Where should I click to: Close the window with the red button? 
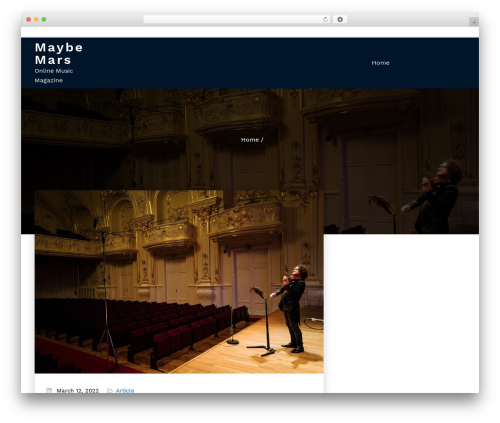(29, 20)
